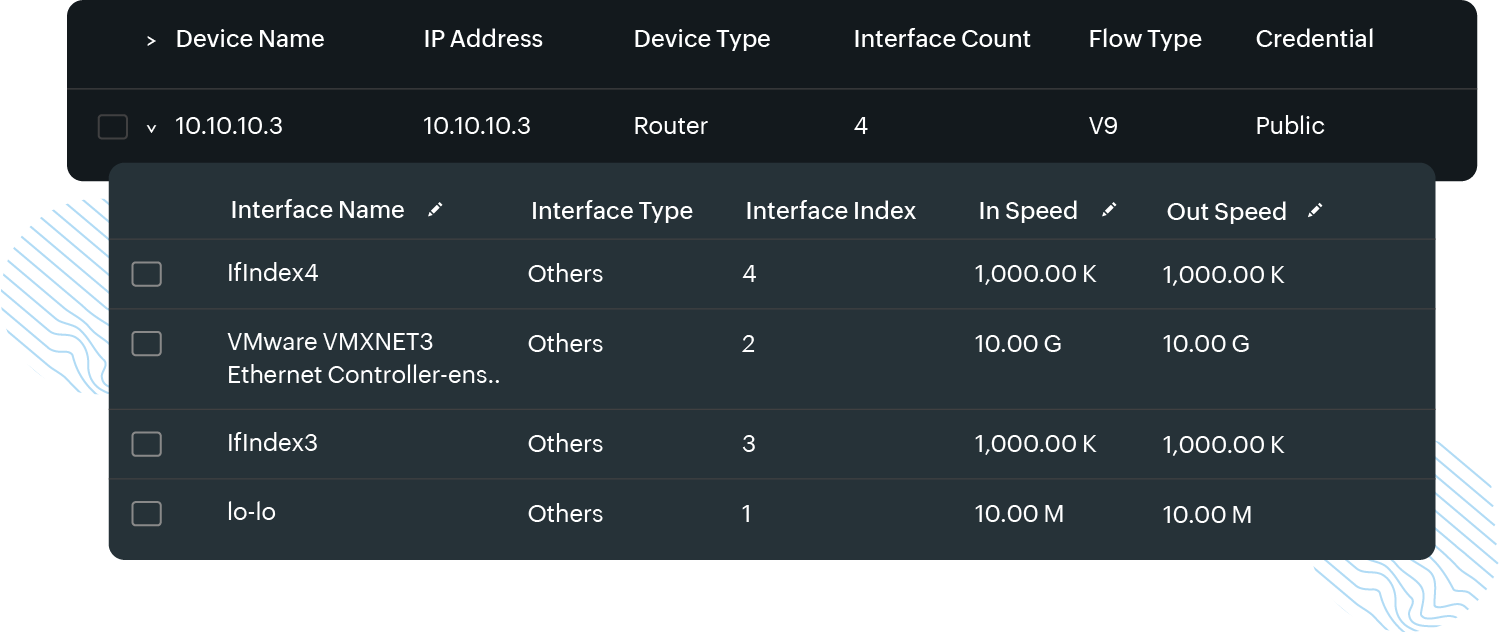The width and height of the screenshot is (1504, 632).
Task: Edit the Interface Name column values
Action: pyautogui.click(x=436, y=210)
